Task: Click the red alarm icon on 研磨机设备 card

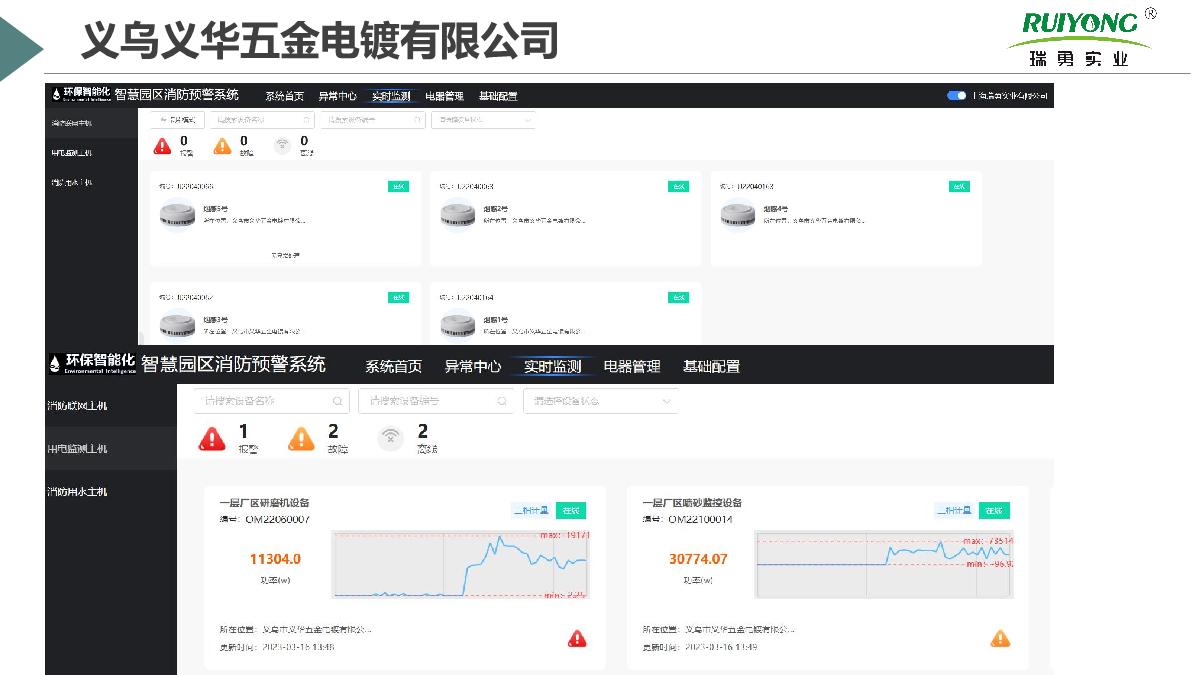Action: (x=577, y=638)
